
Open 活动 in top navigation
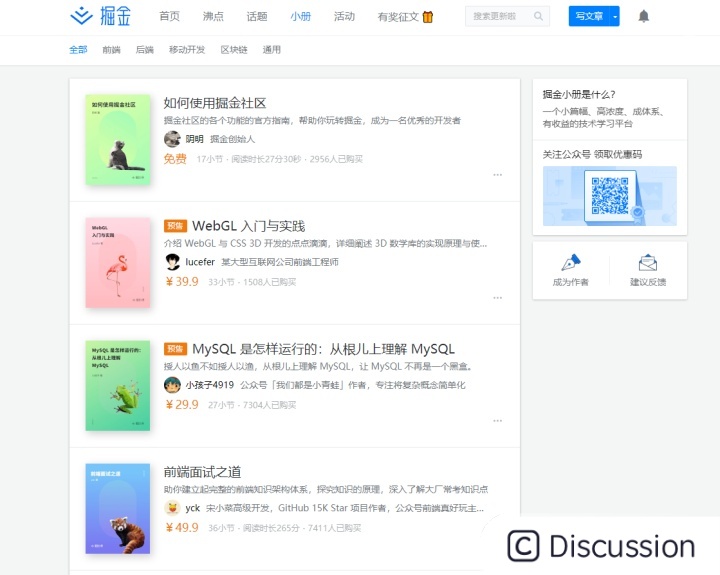point(344,17)
